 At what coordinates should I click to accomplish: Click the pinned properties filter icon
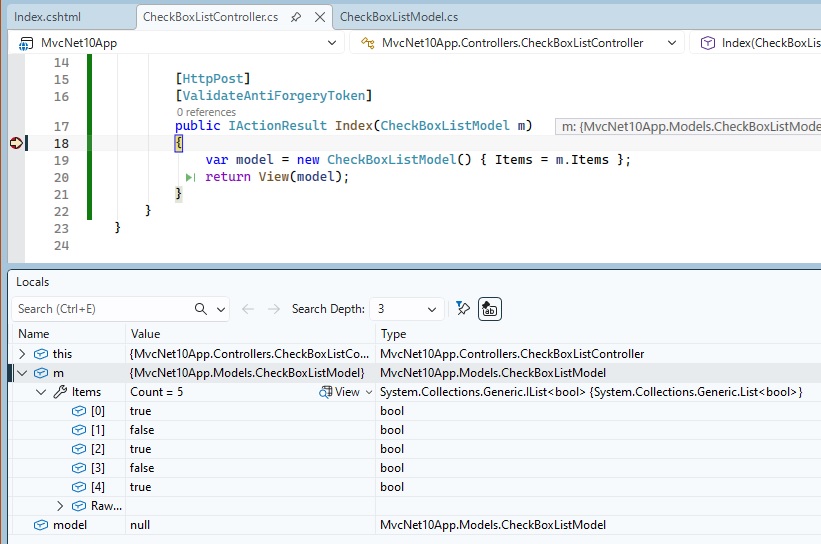pyautogui.click(x=463, y=308)
